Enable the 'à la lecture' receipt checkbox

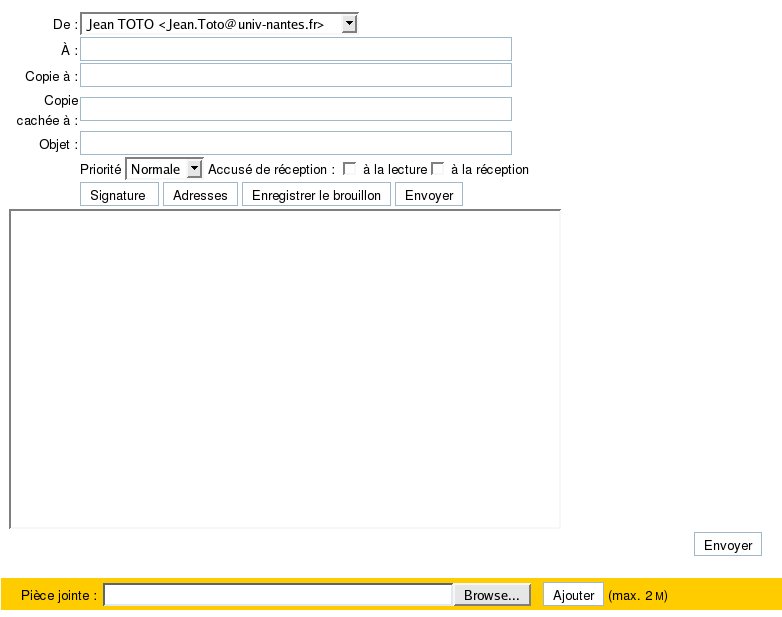(x=349, y=170)
